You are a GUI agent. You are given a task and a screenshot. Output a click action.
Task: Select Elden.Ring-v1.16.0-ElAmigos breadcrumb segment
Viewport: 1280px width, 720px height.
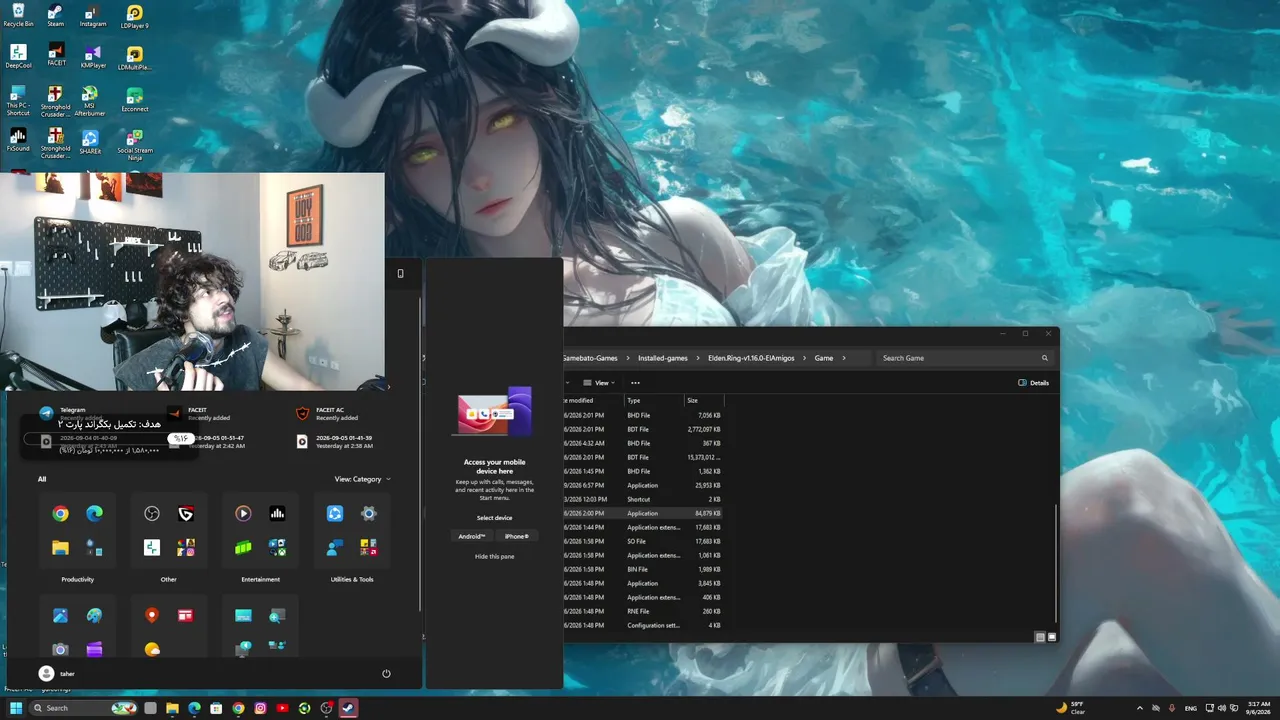point(751,357)
